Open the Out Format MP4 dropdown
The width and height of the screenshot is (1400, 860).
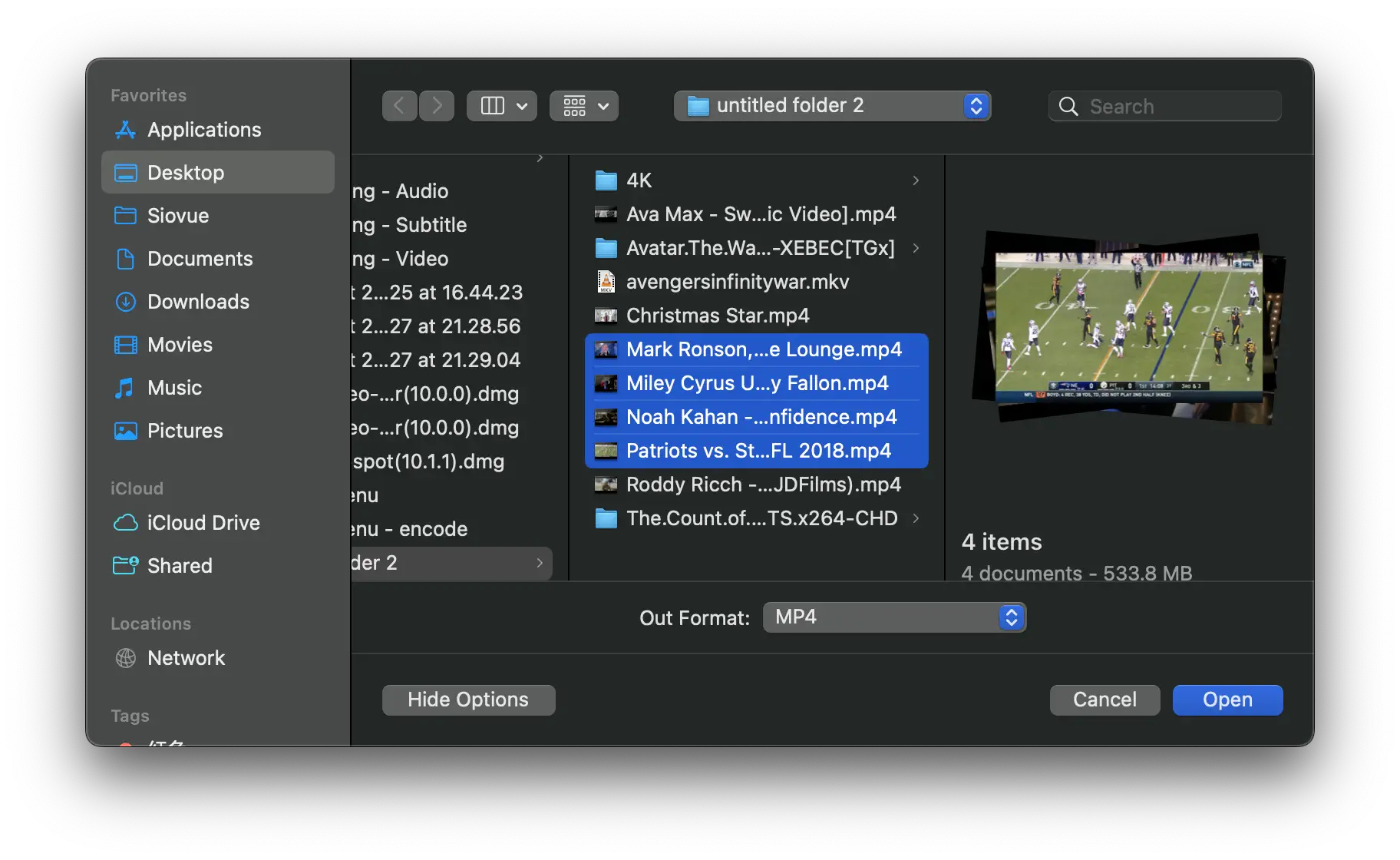(x=895, y=617)
